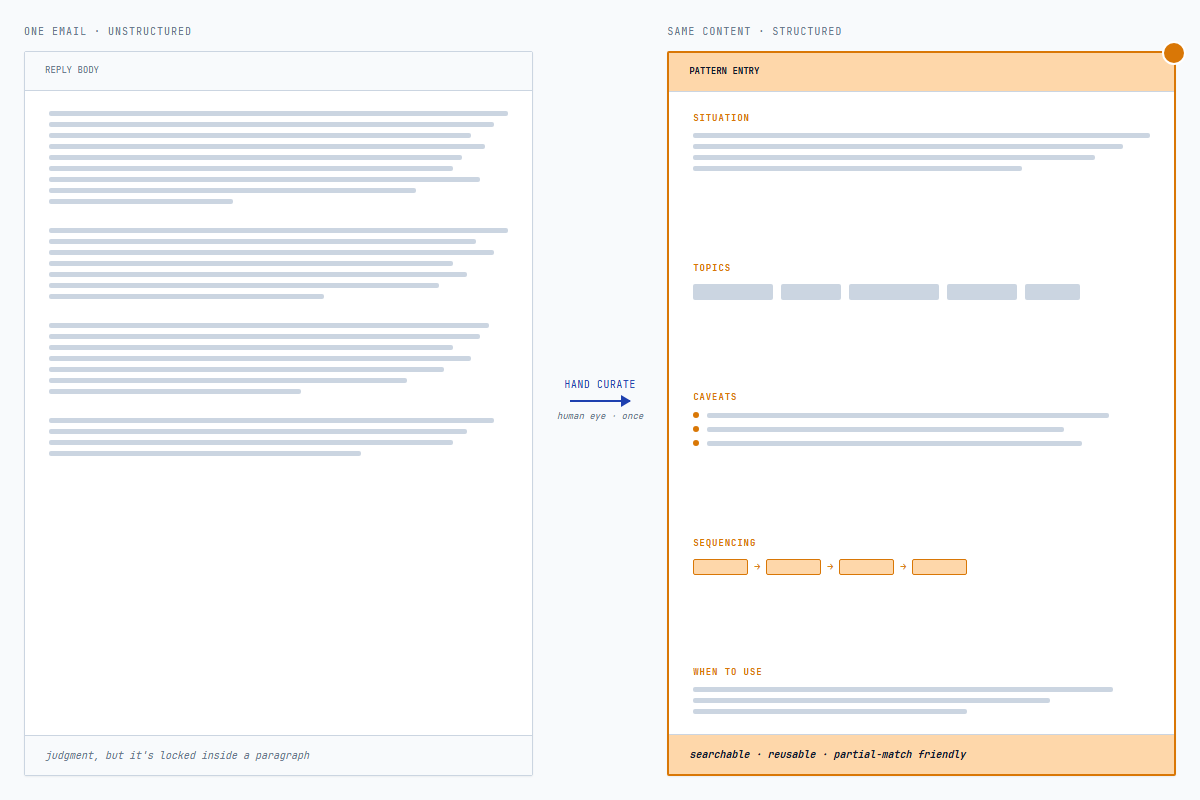Image resolution: width=1200 pixels, height=800 pixels.
Task: Click the arrow between first two sequencing boxes
Action: pyautogui.click(x=757, y=566)
